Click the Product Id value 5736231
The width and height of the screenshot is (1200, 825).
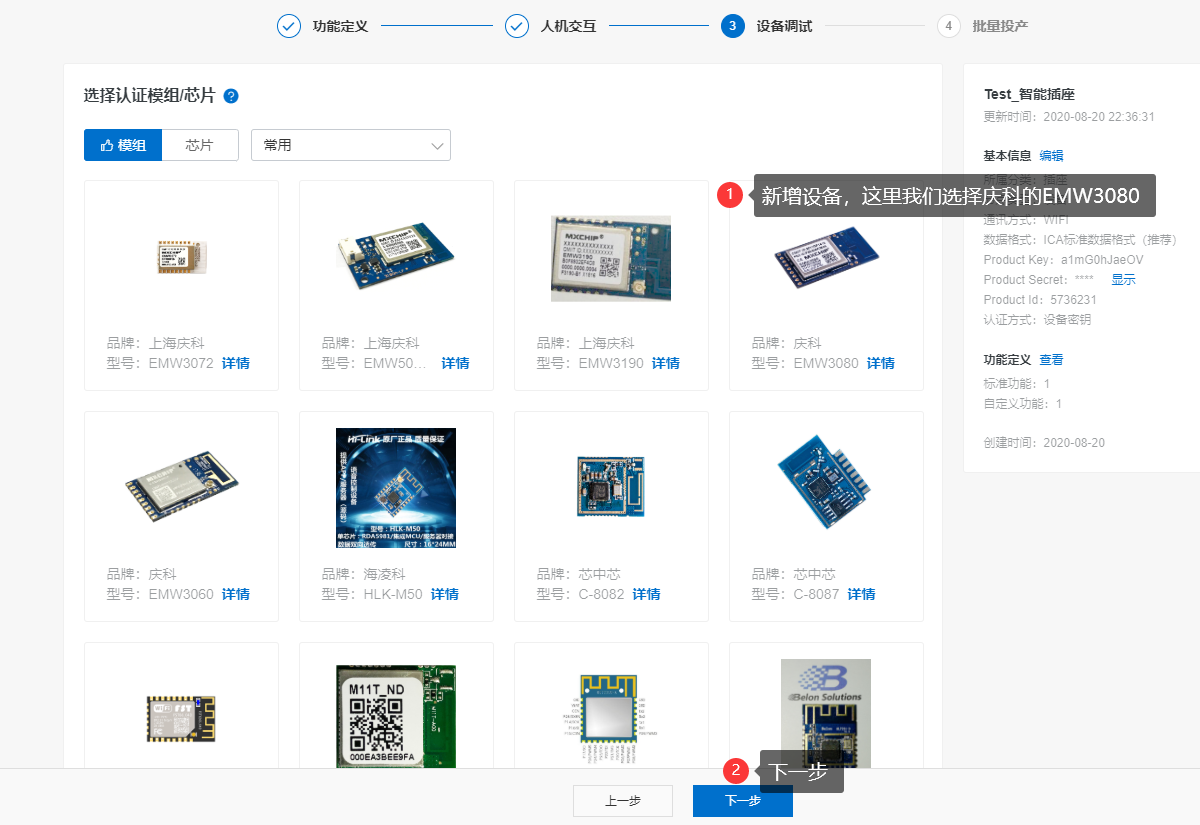coord(1072,300)
